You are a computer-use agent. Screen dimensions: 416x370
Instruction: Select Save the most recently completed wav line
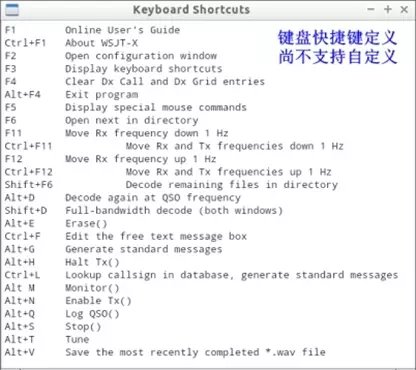tap(165, 352)
